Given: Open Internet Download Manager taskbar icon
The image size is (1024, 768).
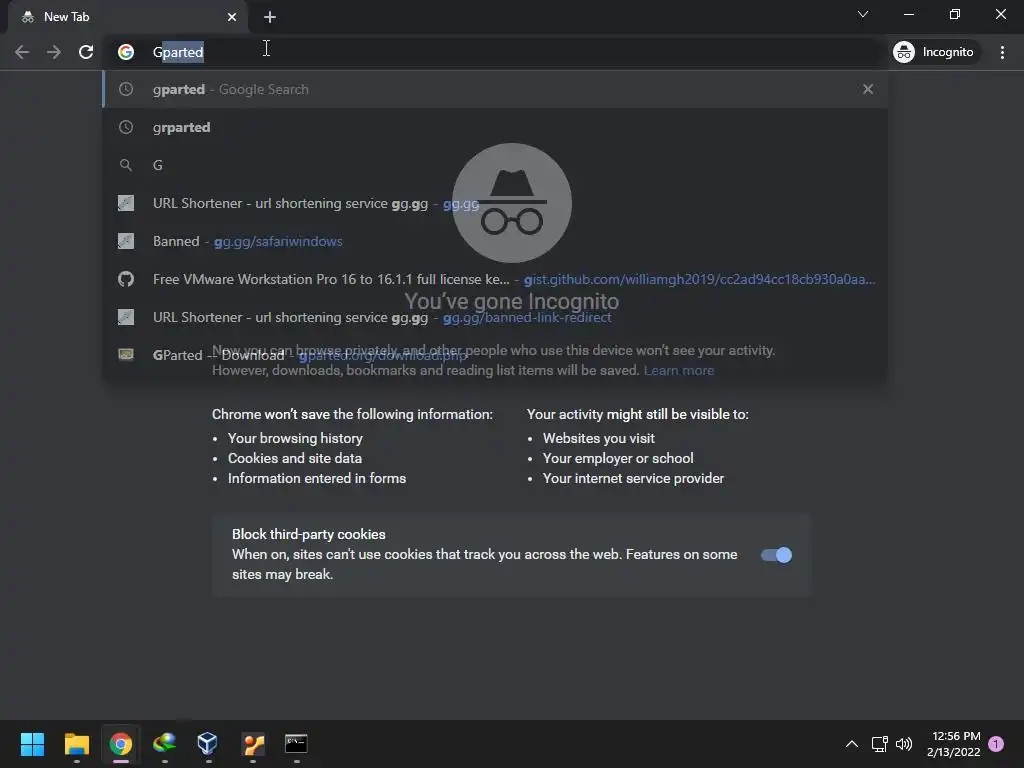Looking at the screenshot, I should (165, 744).
